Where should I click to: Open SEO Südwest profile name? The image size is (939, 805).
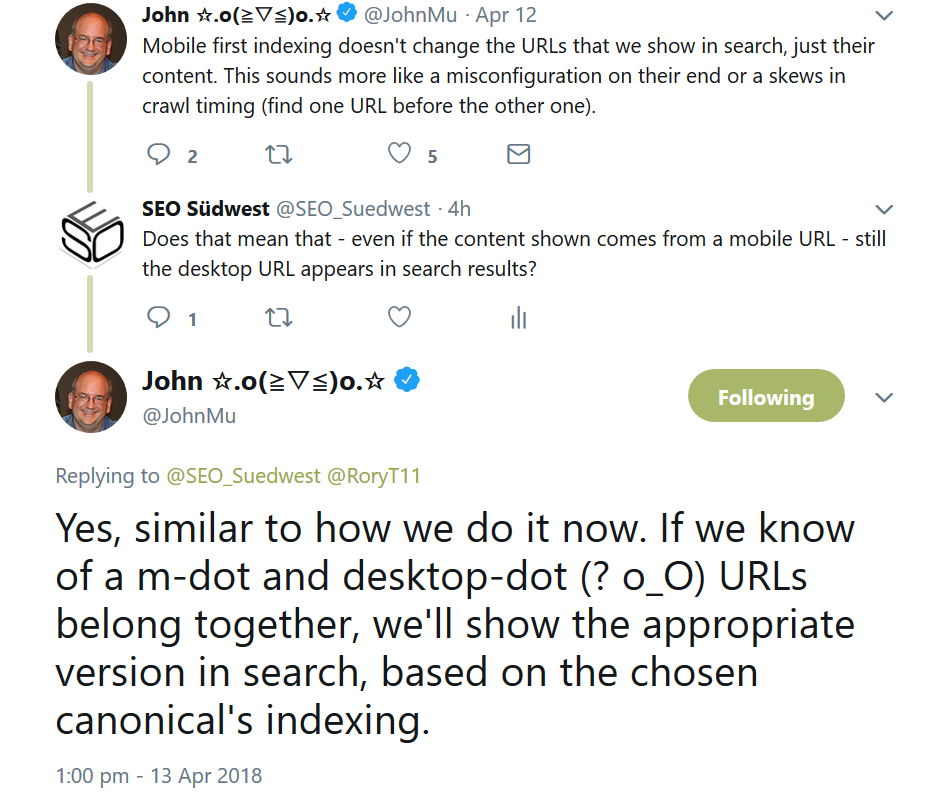click(x=206, y=209)
